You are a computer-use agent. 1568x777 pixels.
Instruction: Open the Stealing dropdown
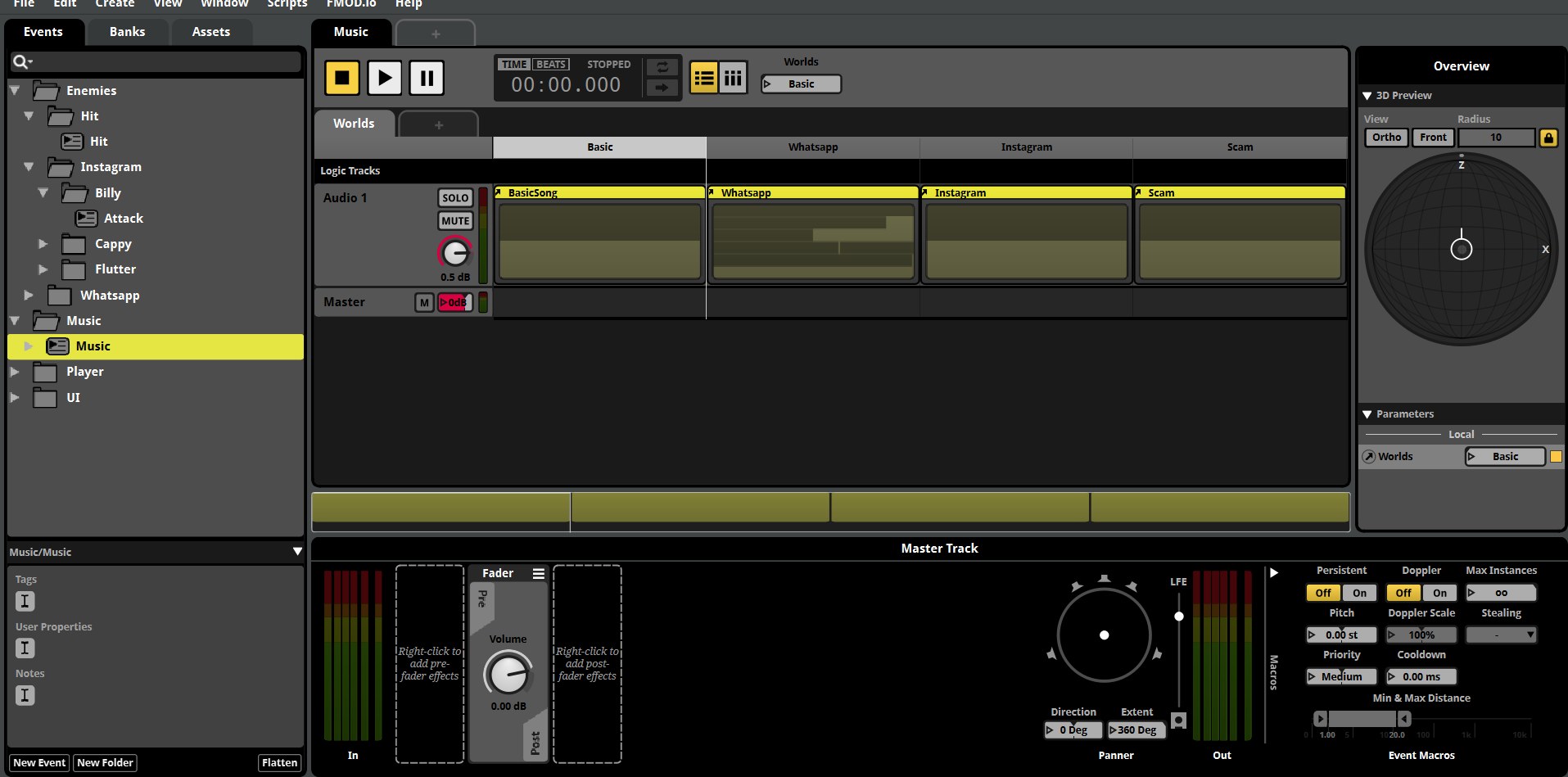(1501, 635)
